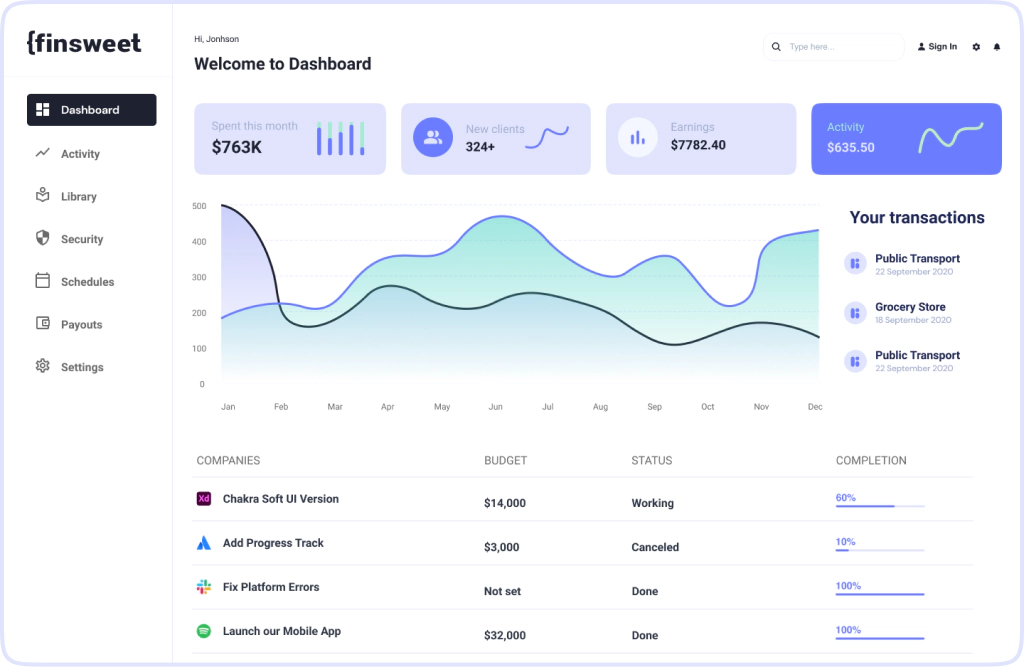
Task: Click the Spotify icon for Launch our Mobile App
Action: 203,631
